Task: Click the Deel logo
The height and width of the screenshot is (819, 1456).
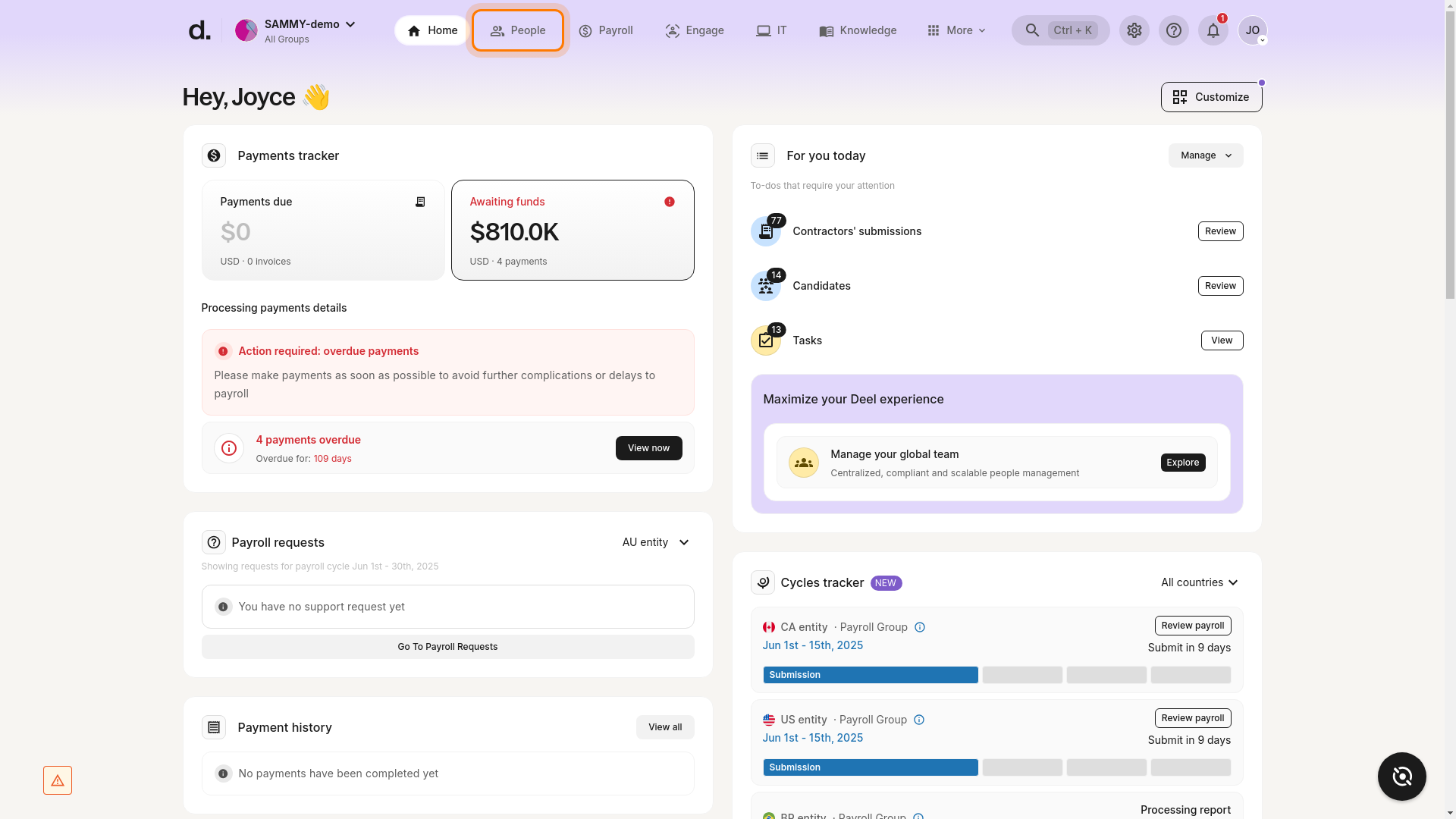Action: pos(199,30)
